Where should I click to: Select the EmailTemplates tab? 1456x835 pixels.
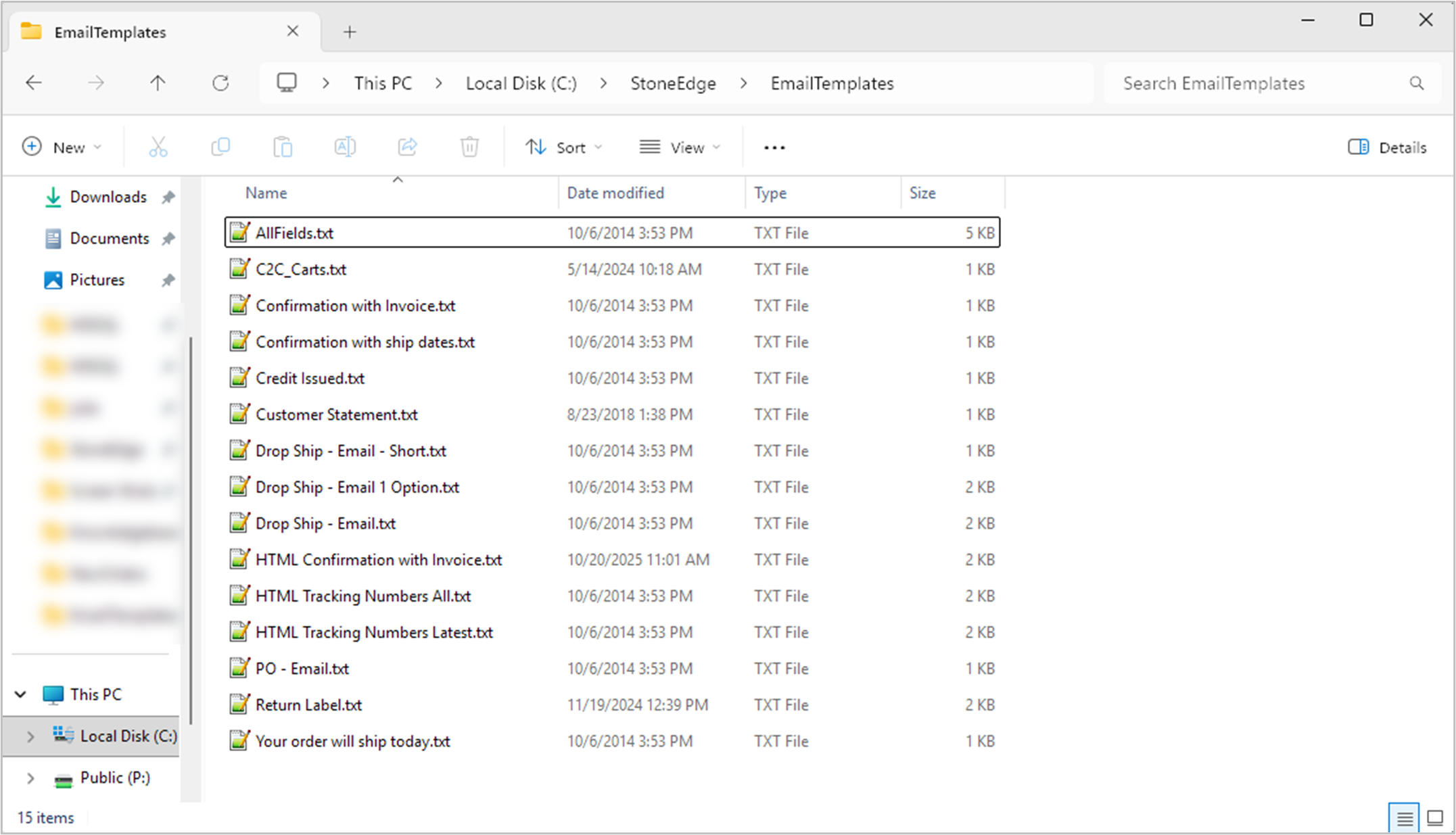click(x=111, y=31)
